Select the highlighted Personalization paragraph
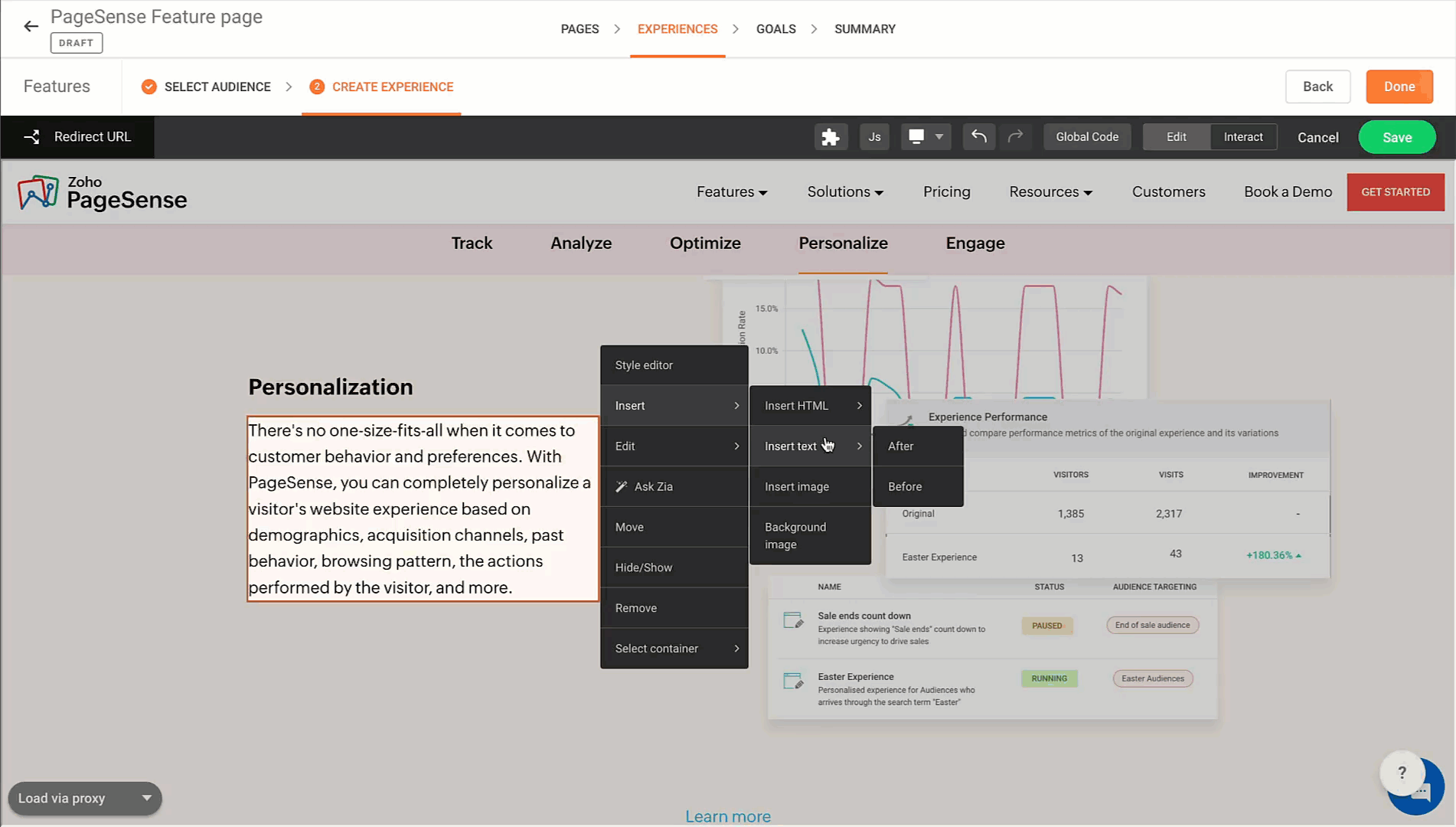Screen dimensions: 1456x827 (x=423, y=509)
